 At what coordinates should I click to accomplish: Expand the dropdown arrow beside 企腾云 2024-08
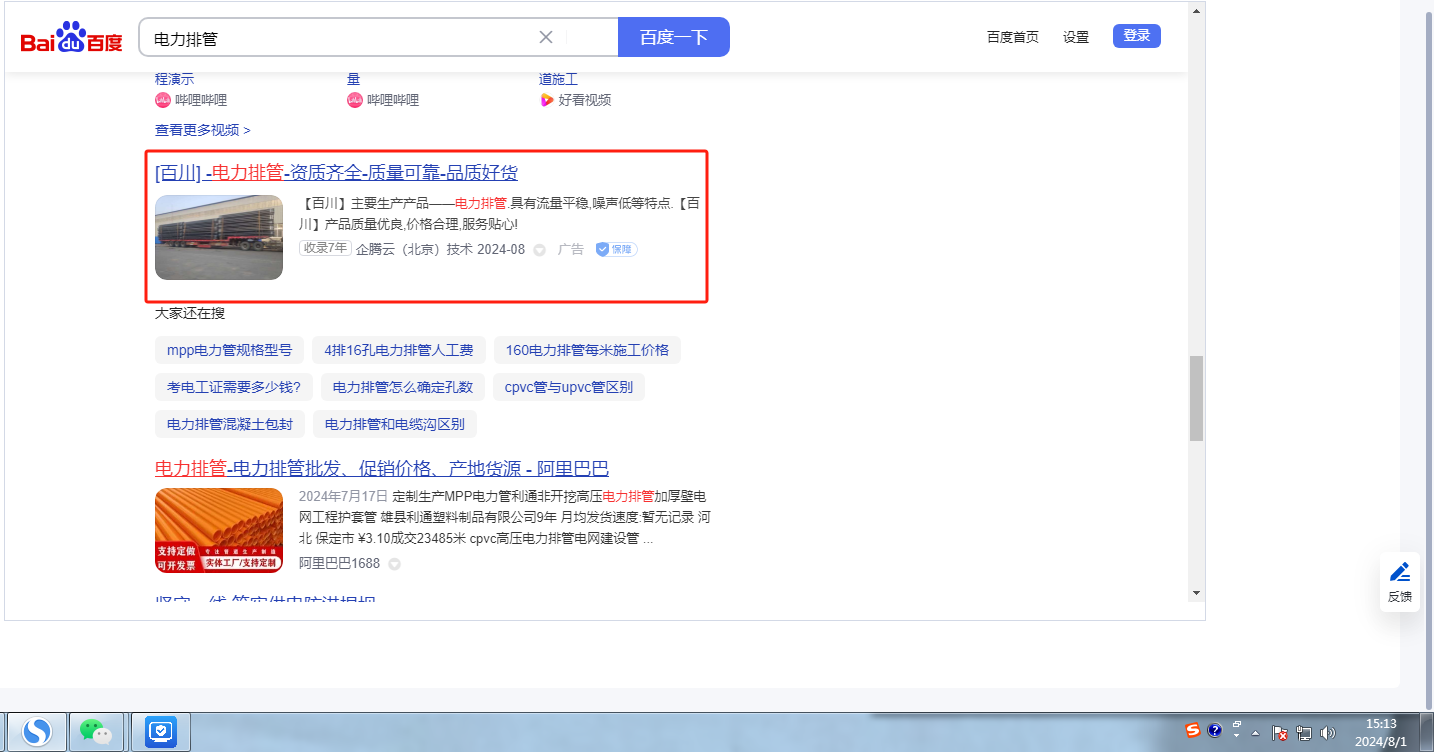tap(539, 250)
